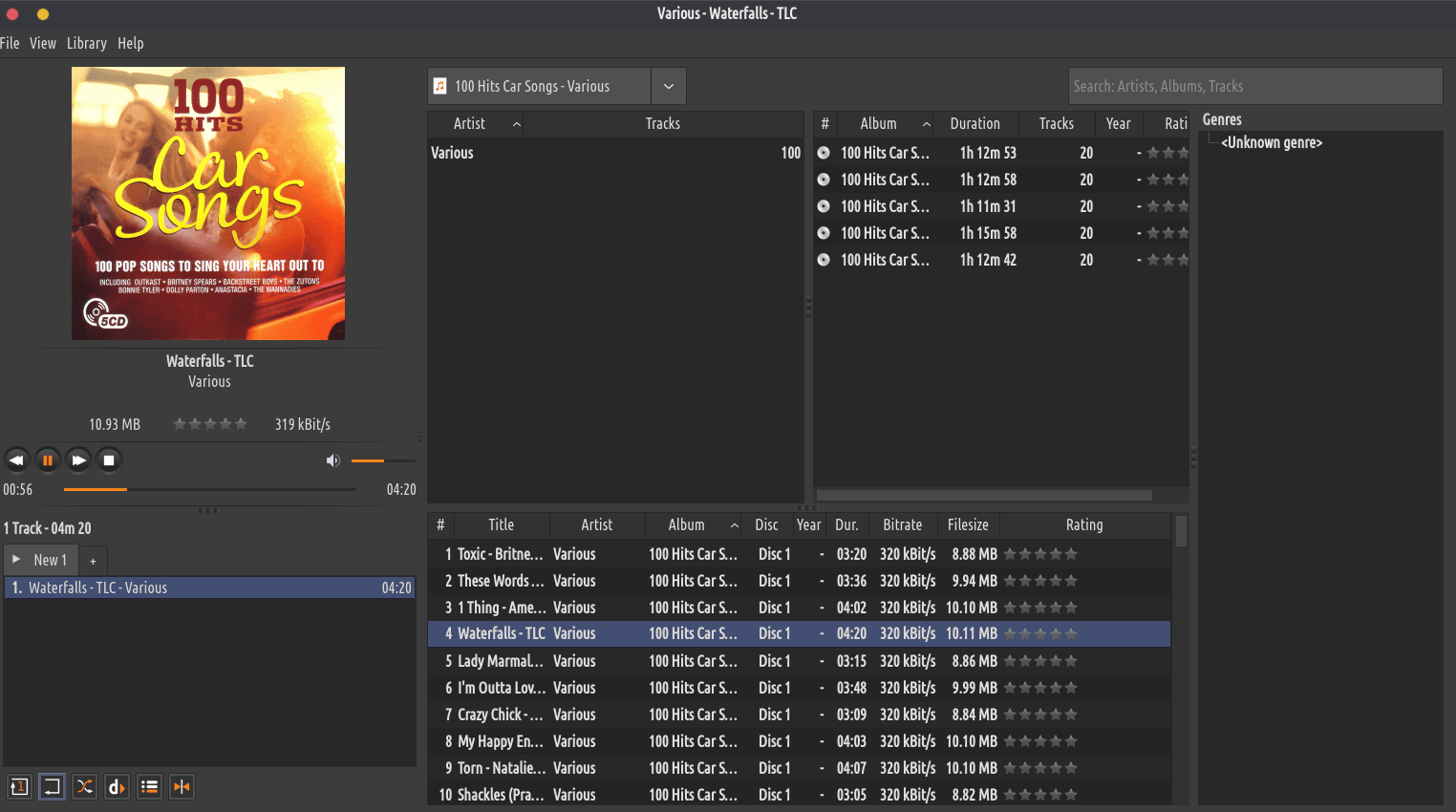Sort tracks by Filesize column header

(968, 525)
